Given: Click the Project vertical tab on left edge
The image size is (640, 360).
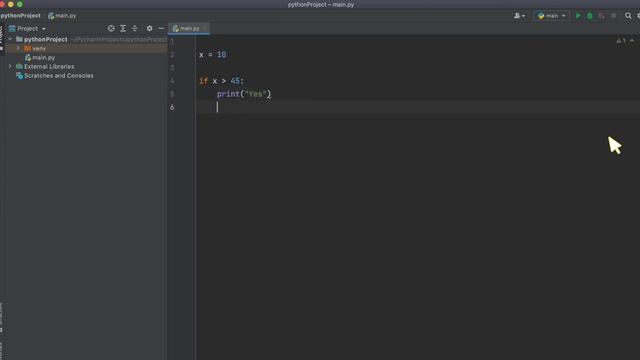Looking at the screenshot, I should [x=2, y=38].
